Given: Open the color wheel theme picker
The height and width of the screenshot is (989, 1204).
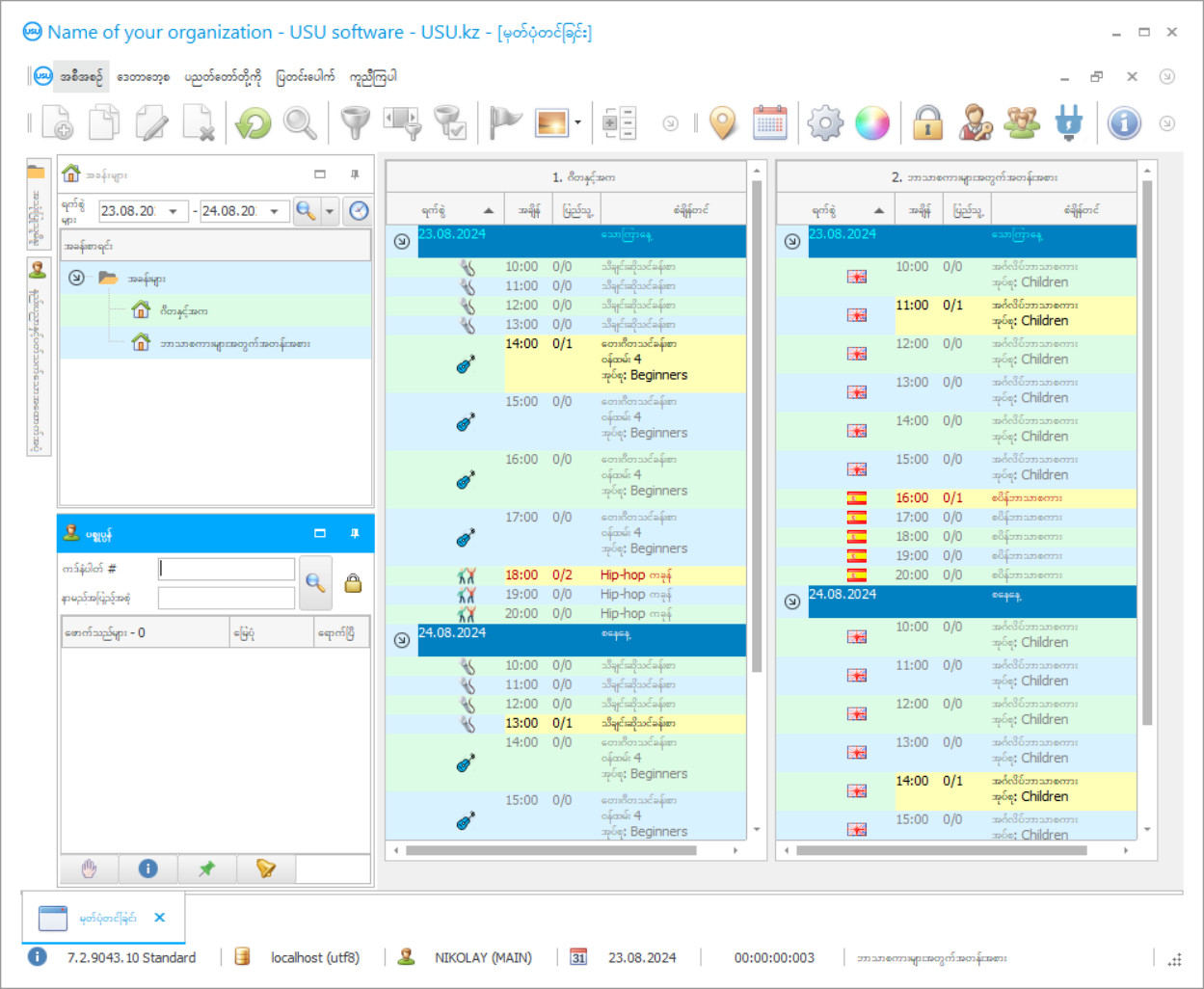Looking at the screenshot, I should coord(872,123).
